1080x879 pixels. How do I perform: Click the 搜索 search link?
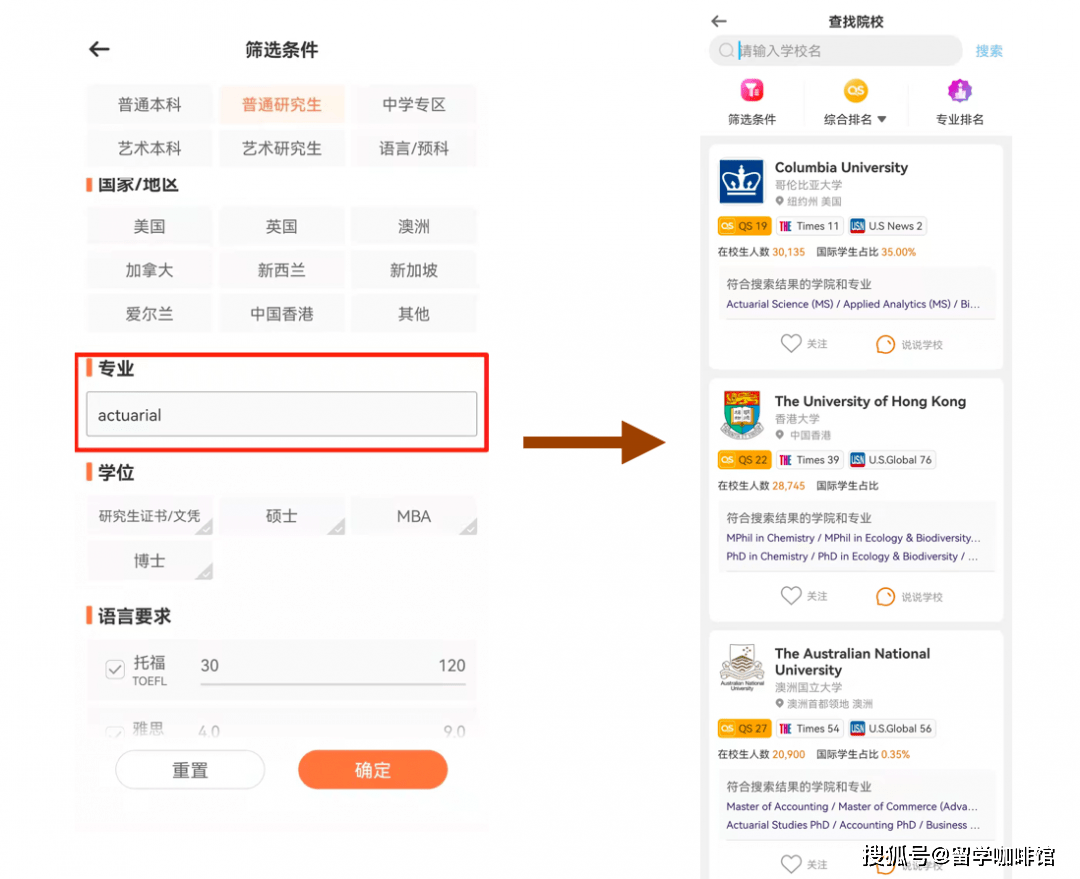989,50
